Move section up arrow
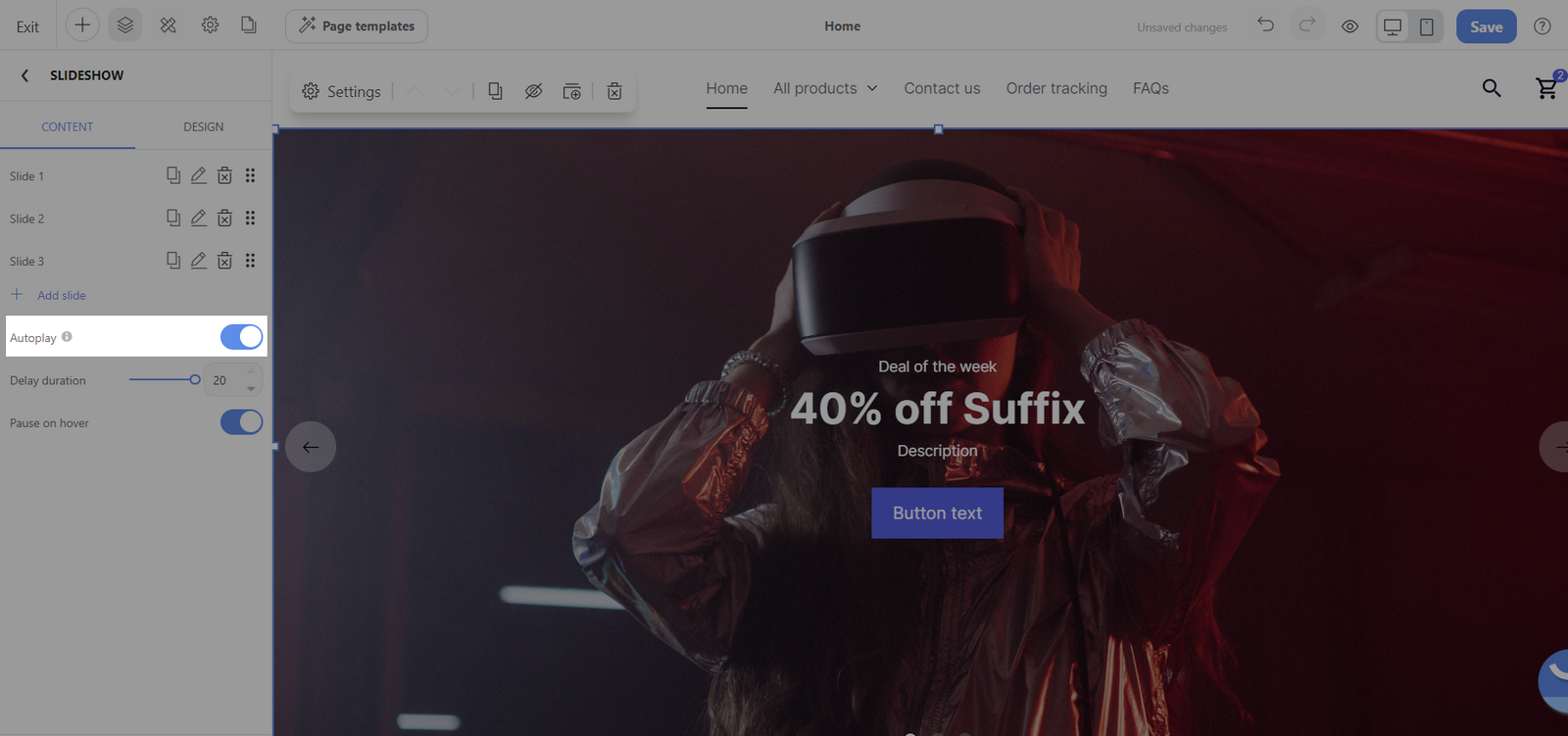This screenshot has width=1568, height=736. (x=416, y=91)
